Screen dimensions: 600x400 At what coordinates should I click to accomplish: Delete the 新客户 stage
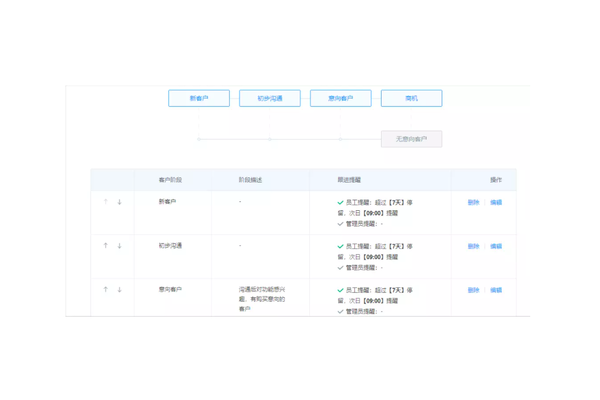point(473,203)
